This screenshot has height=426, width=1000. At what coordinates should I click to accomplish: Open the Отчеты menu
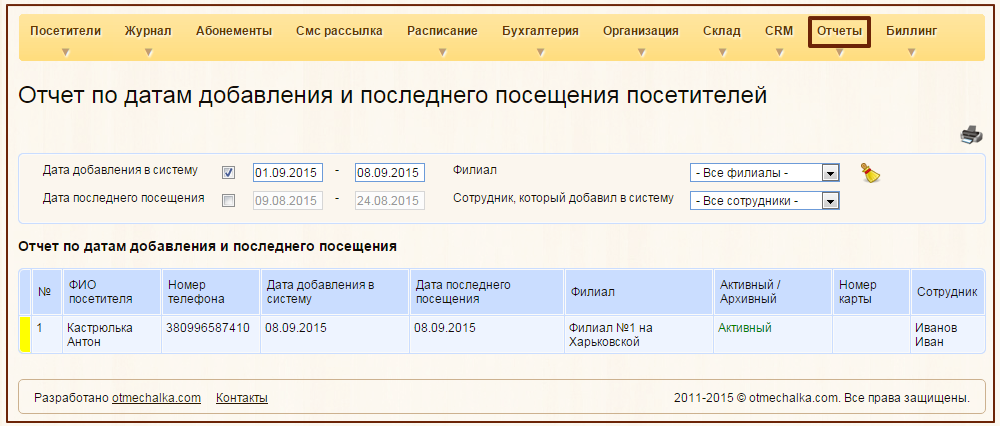coord(839,31)
